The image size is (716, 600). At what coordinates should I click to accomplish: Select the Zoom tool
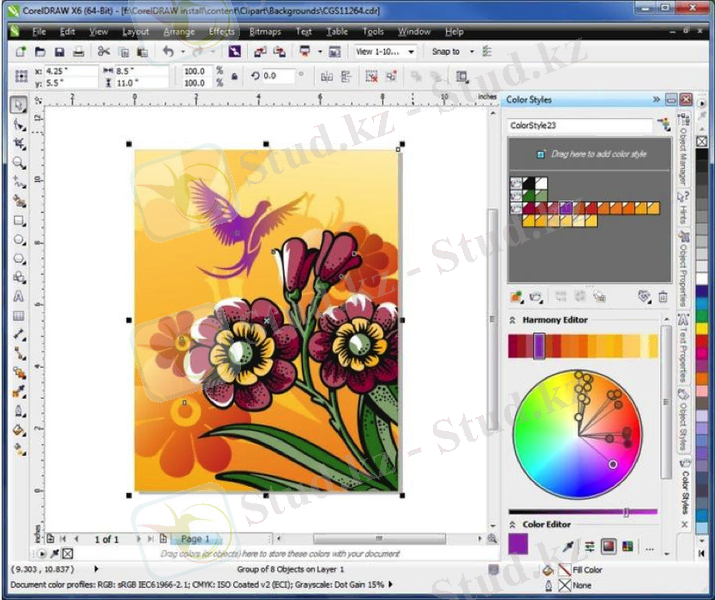(19, 163)
